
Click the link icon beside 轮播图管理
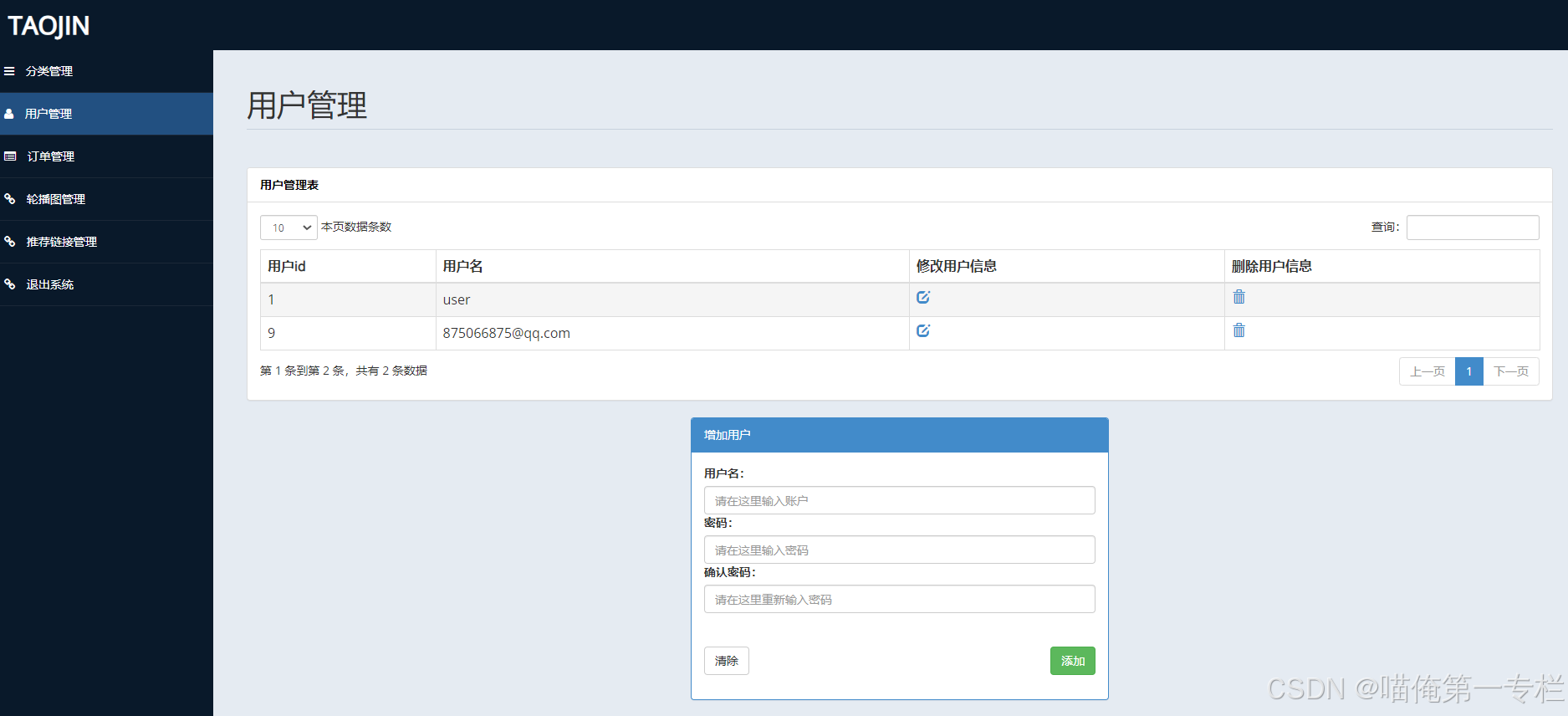pyautogui.click(x=10, y=199)
